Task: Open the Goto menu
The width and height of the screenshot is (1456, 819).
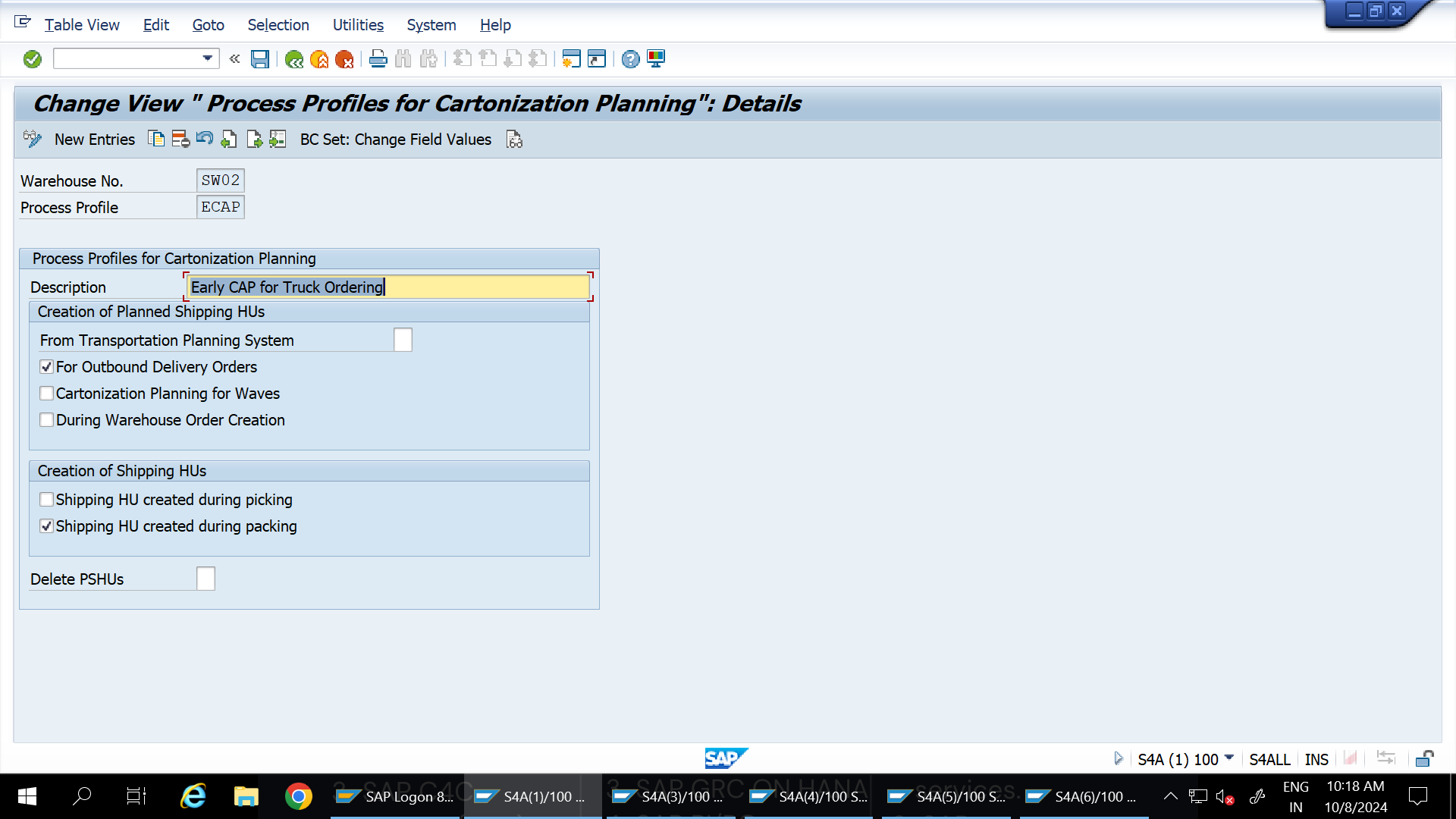Action: [x=208, y=25]
